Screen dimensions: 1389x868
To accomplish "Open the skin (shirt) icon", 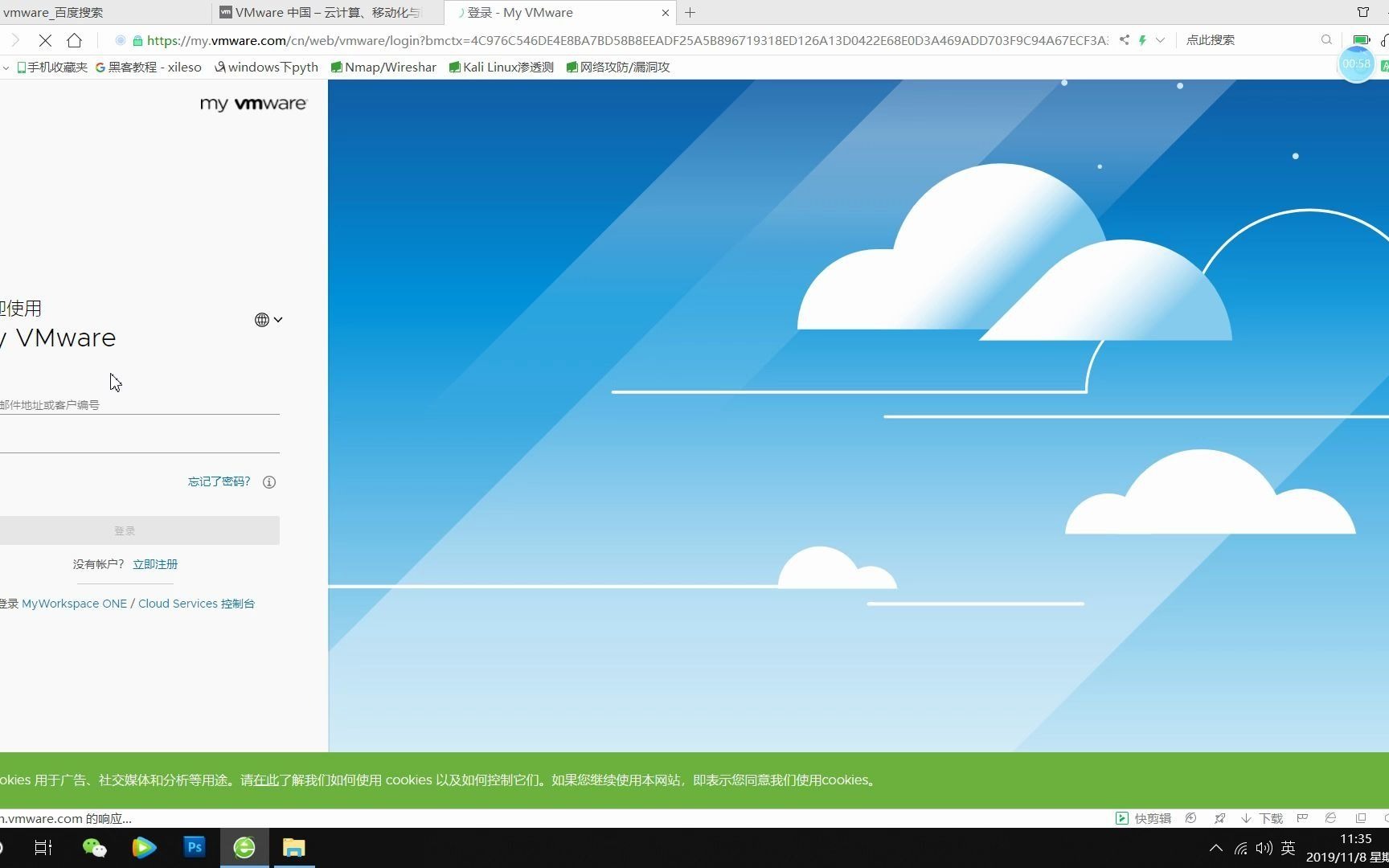I will [1363, 12].
